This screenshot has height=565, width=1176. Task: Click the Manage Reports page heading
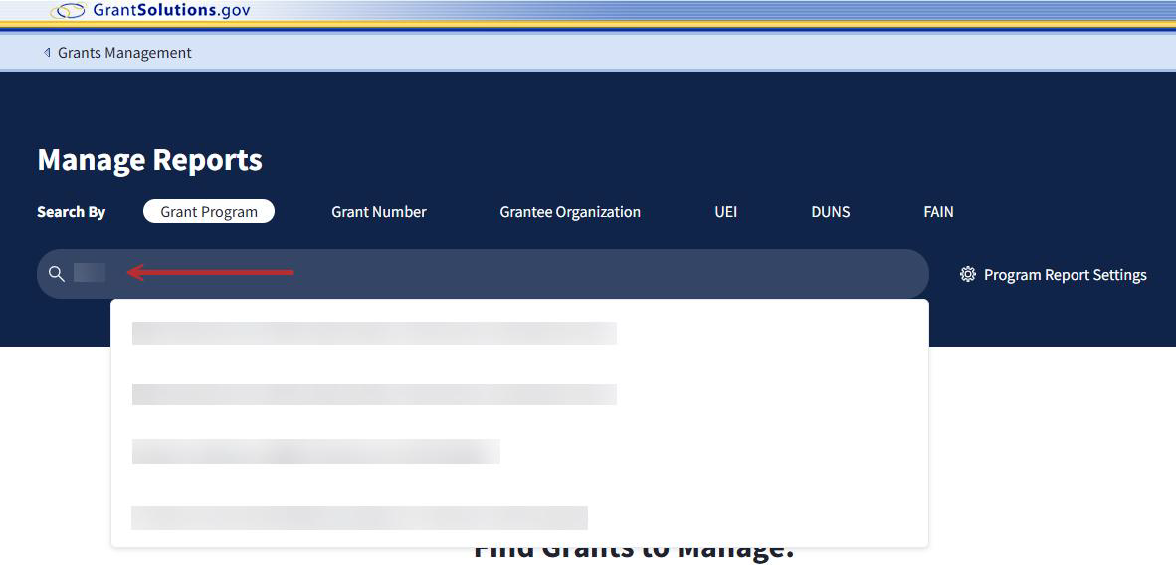(x=150, y=160)
